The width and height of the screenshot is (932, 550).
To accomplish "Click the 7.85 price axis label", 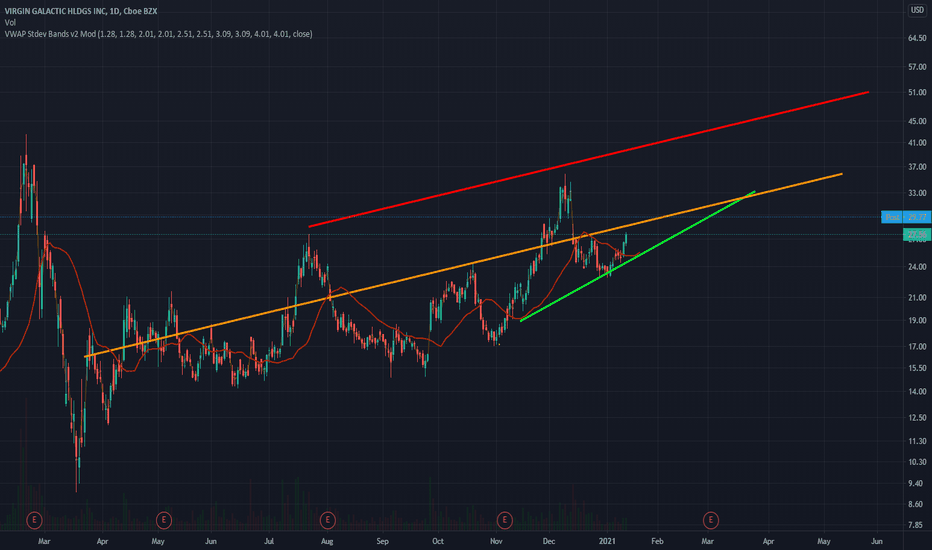I will coord(917,525).
